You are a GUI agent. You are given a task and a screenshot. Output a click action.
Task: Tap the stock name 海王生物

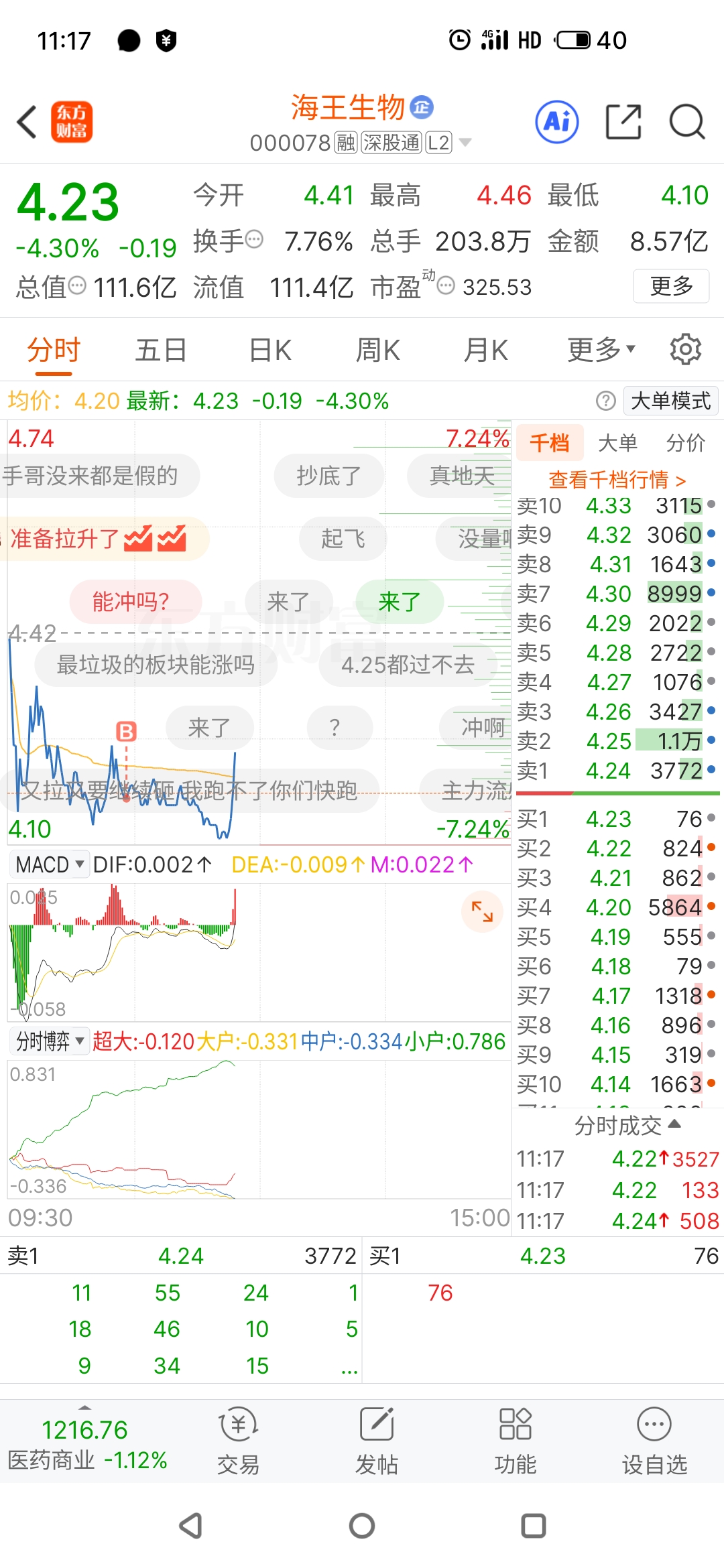tap(348, 107)
